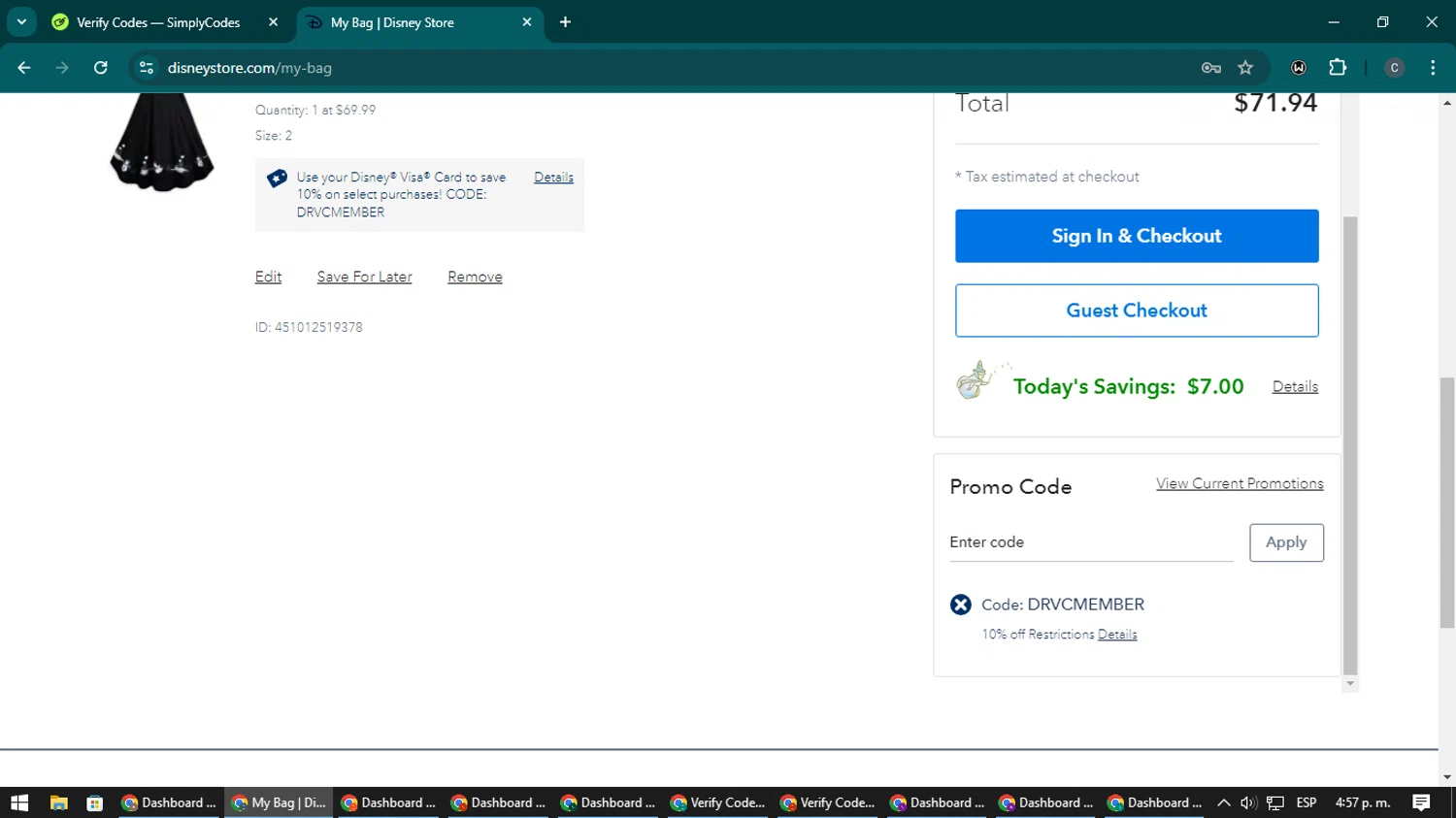
Task: Open File Explorer from the taskbar
Action: (x=59, y=802)
